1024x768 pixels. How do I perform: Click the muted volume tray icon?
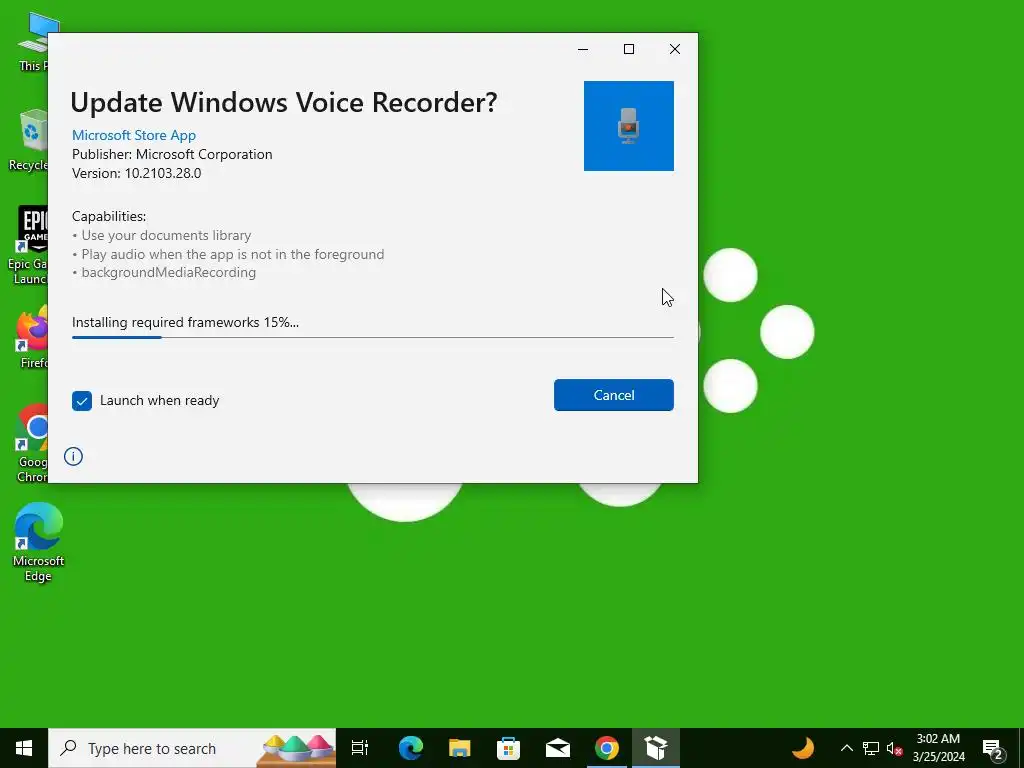pyautogui.click(x=894, y=748)
